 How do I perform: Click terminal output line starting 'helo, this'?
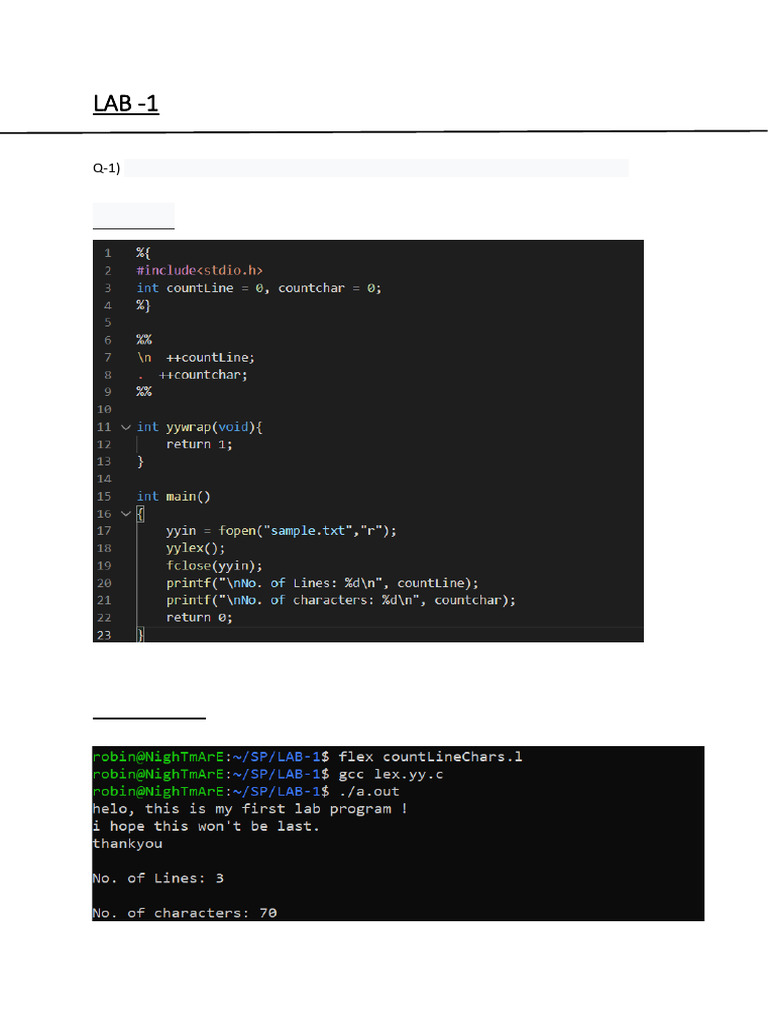click(x=250, y=809)
